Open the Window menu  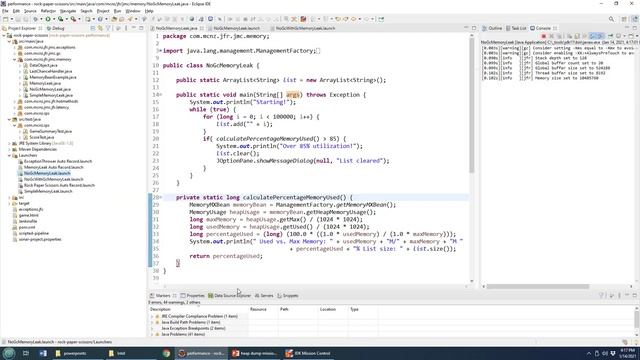tap(133, 11)
